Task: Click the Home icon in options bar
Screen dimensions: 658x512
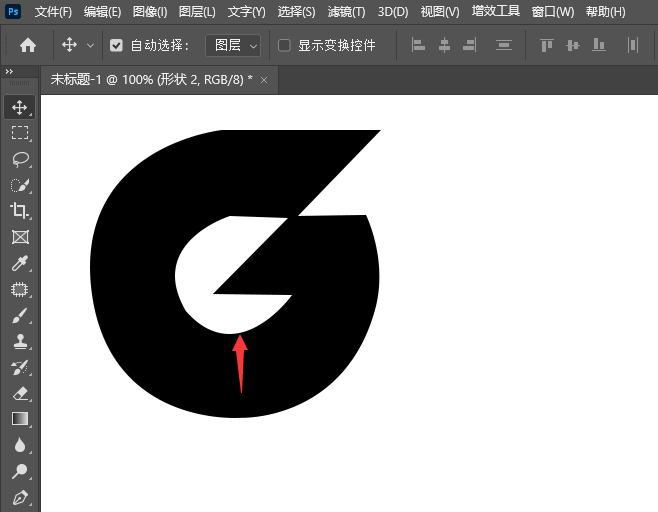Action: click(x=28, y=45)
